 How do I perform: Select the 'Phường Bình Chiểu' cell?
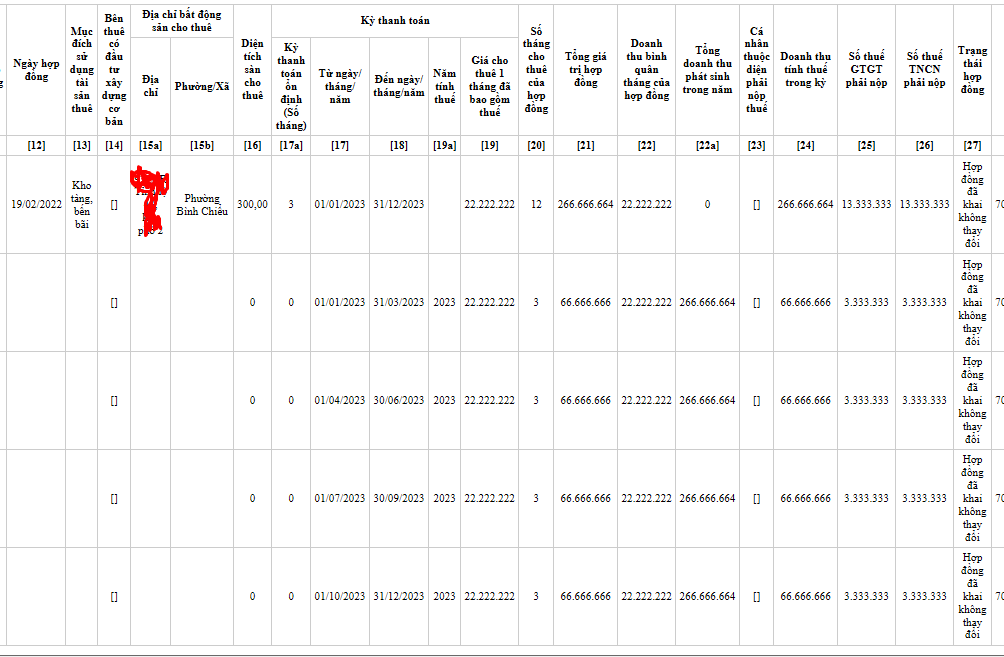click(202, 205)
